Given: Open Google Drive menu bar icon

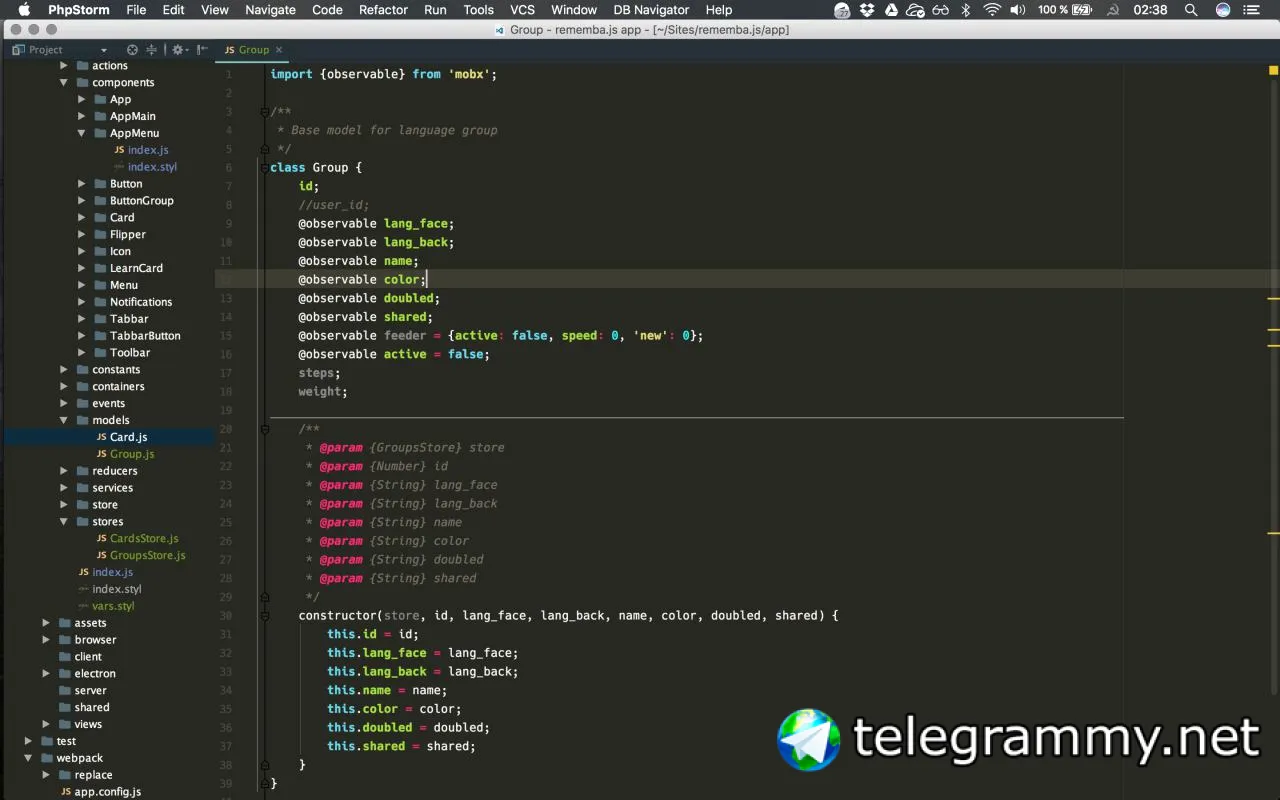Looking at the screenshot, I should pos(891,10).
